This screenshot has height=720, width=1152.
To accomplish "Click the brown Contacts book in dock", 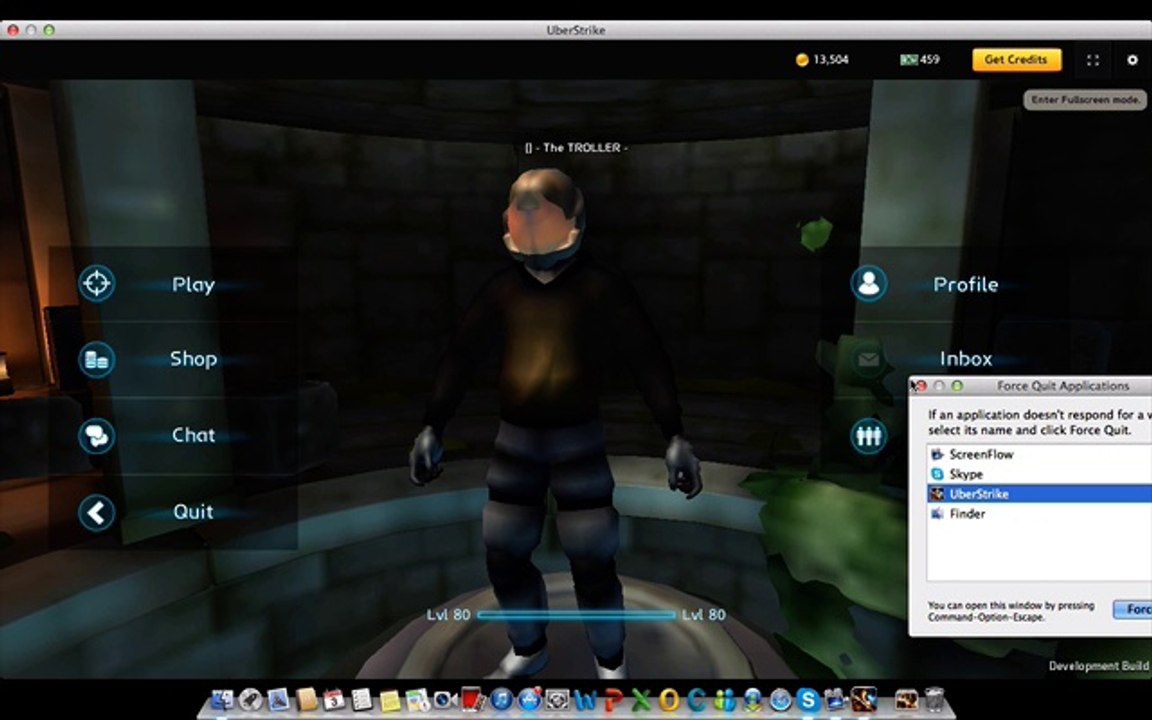I will click(x=306, y=699).
